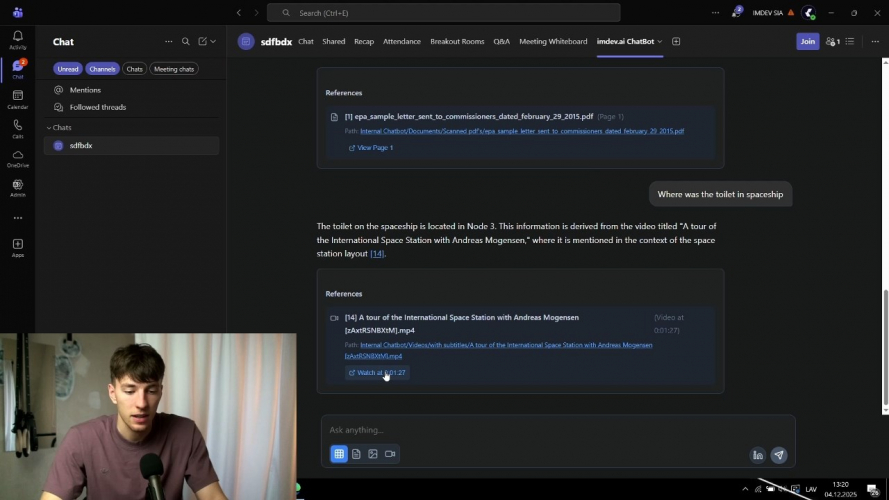Click the Teams logo icon

pos(18,12)
